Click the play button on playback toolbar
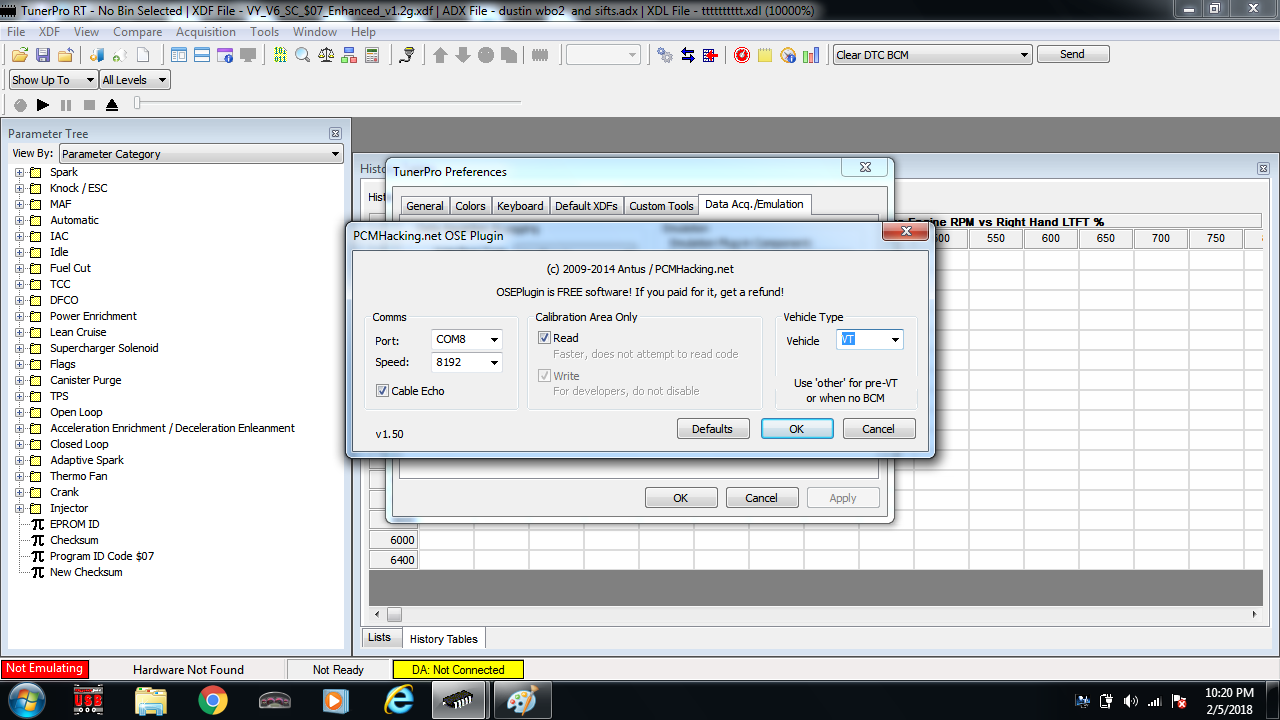Screen dimensions: 1280x720 click(x=43, y=105)
